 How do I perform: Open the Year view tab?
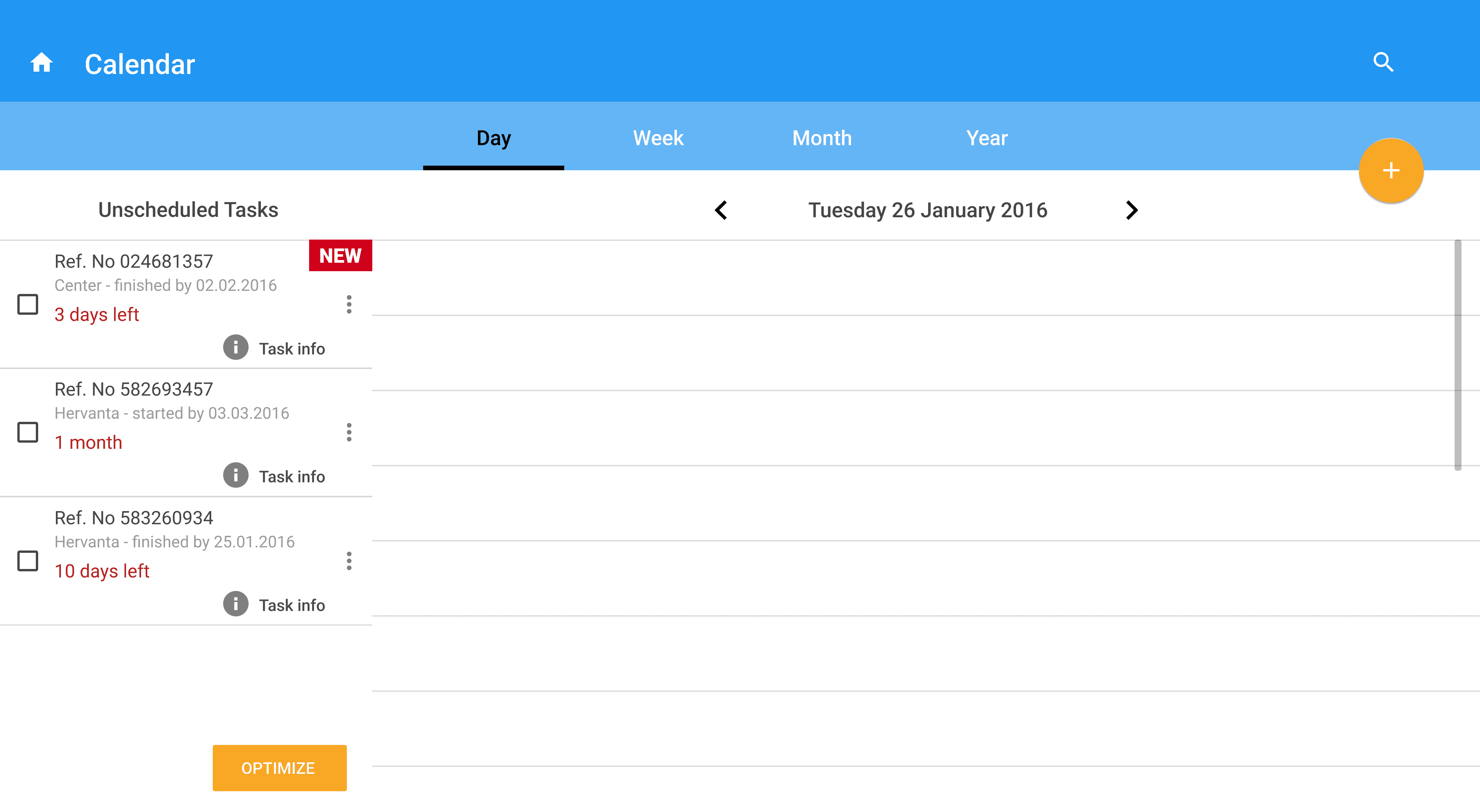(987, 138)
